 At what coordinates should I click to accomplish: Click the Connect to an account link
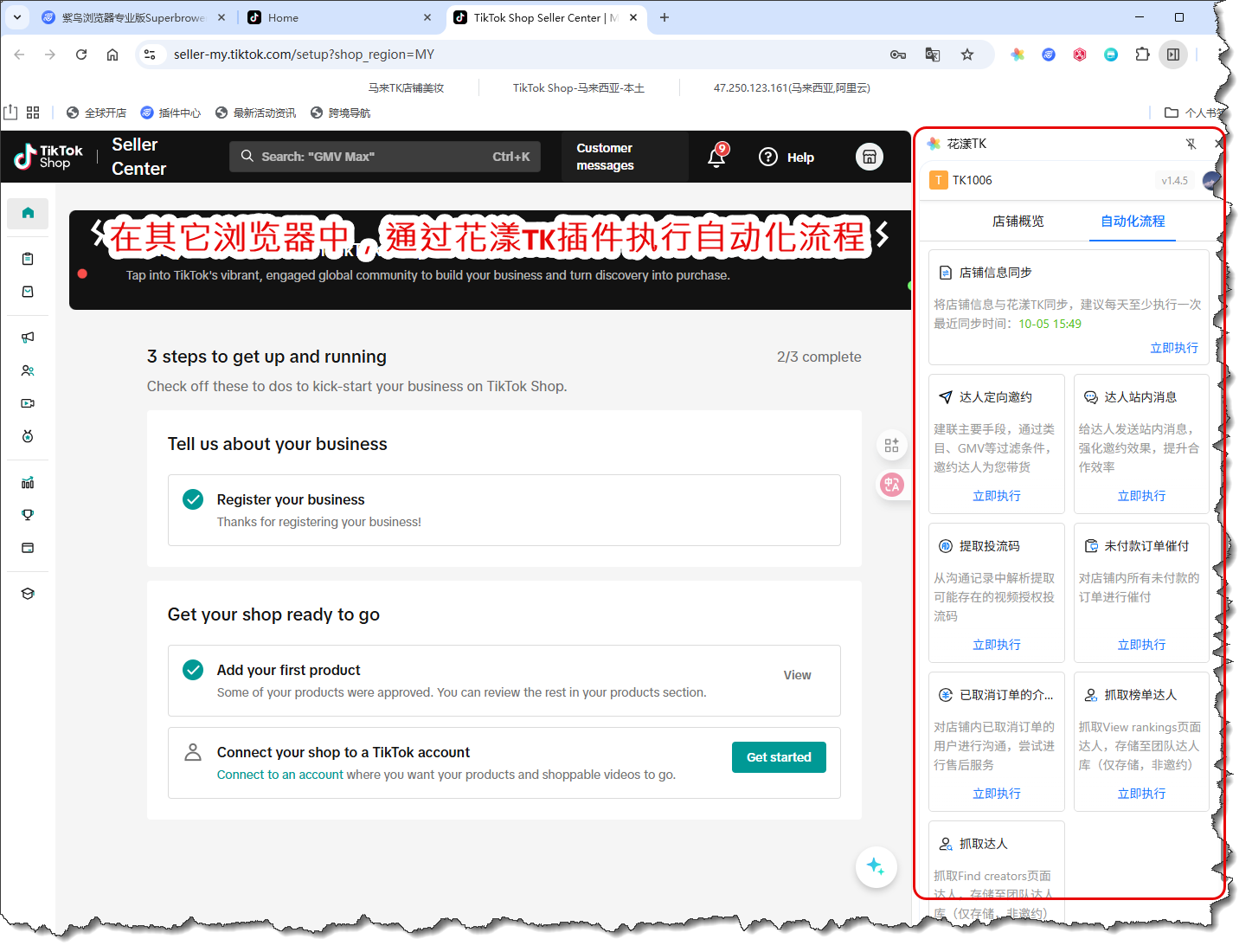(279, 775)
